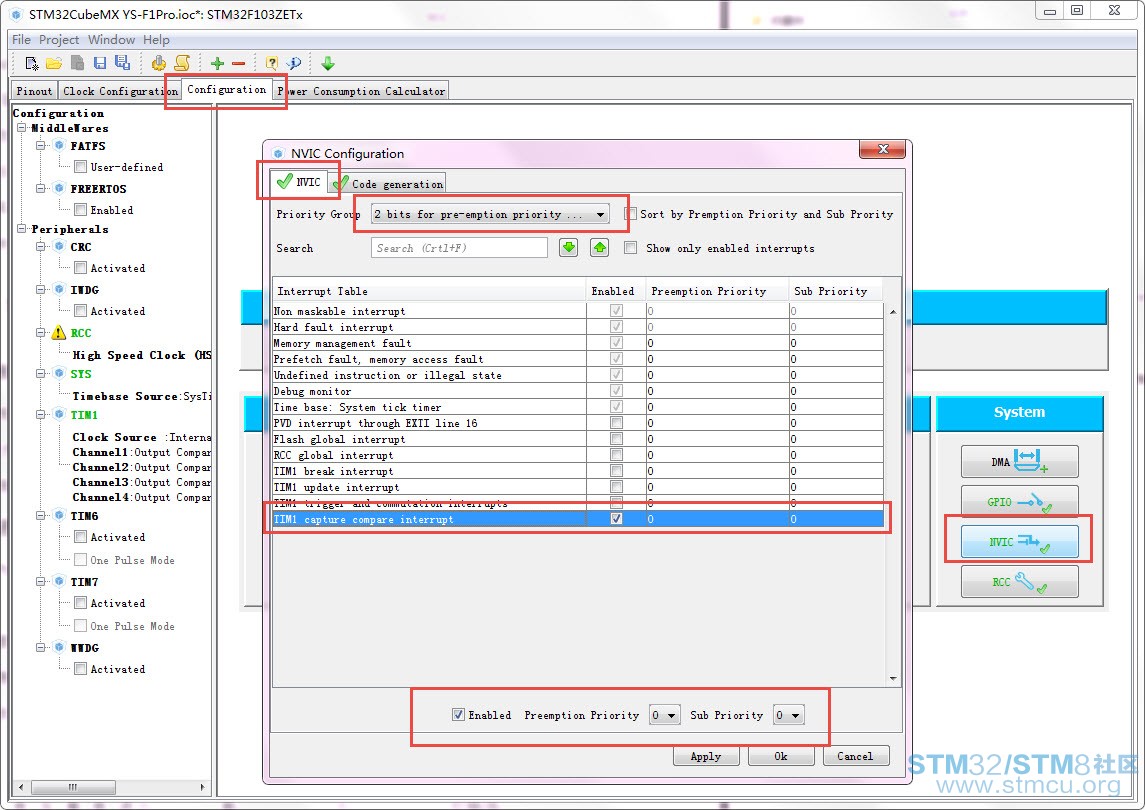Open the bottom Sub Priority dropdown

coord(789,715)
